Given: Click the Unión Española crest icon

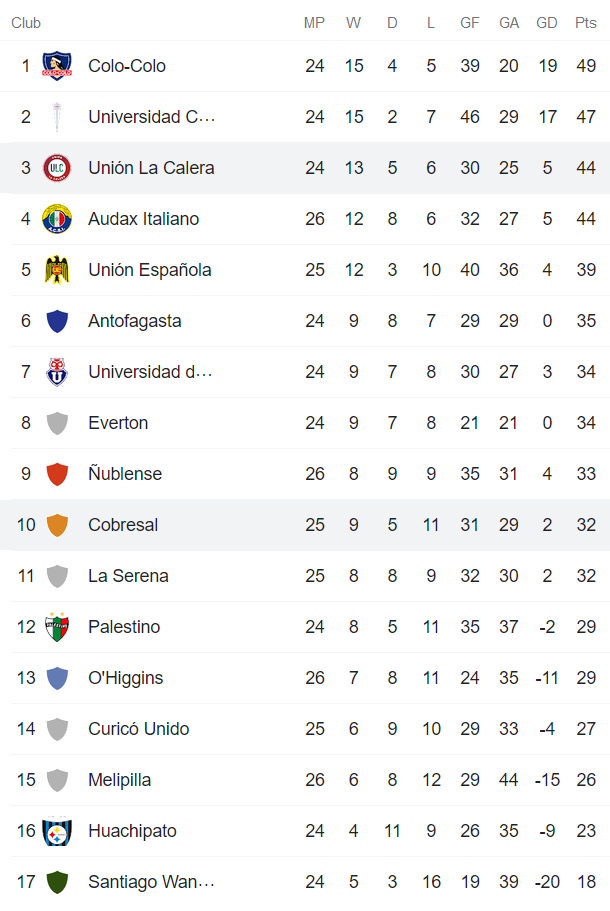Looking at the screenshot, I should click(57, 270).
